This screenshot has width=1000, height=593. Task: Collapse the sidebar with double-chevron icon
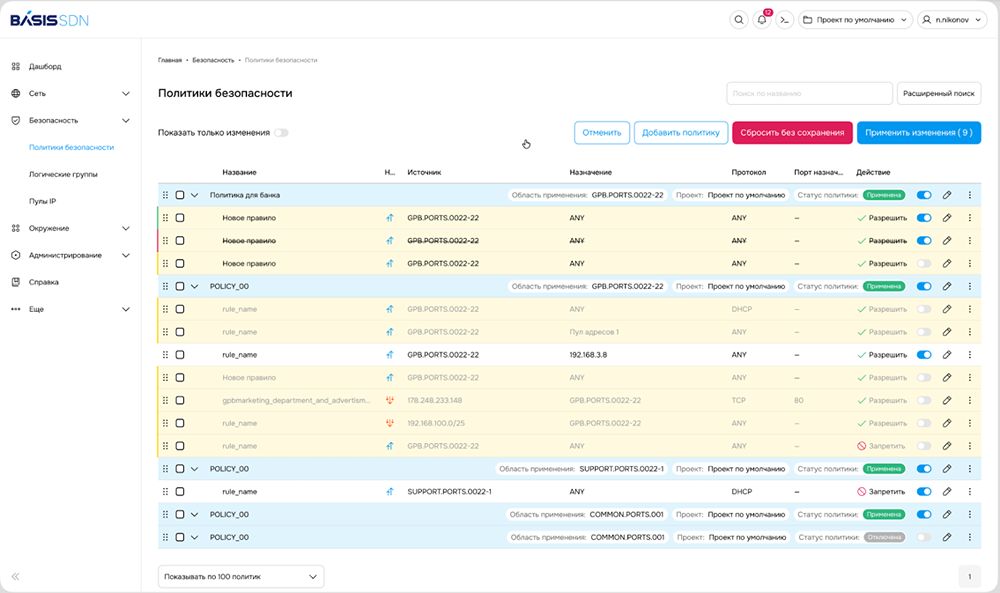[x=15, y=576]
